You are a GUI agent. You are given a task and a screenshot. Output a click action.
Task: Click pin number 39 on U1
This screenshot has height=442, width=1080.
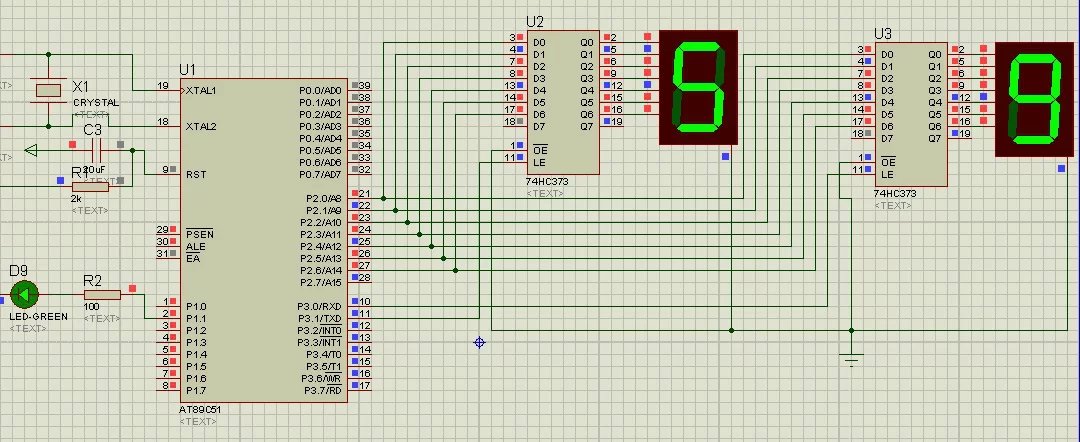[365, 85]
